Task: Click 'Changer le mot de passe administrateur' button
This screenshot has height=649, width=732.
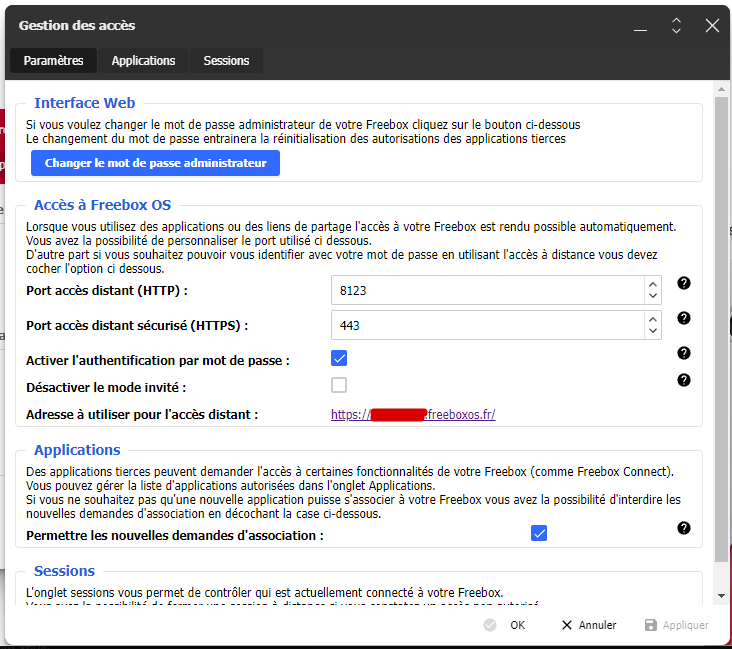Action: coord(155,163)
